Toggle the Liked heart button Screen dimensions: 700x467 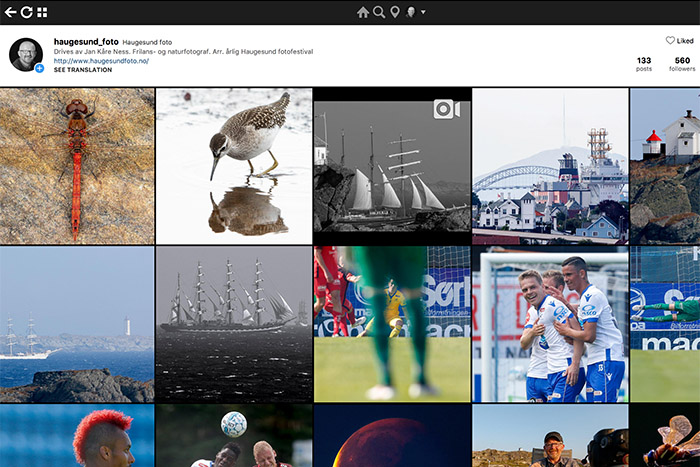[x=679, y=41]
